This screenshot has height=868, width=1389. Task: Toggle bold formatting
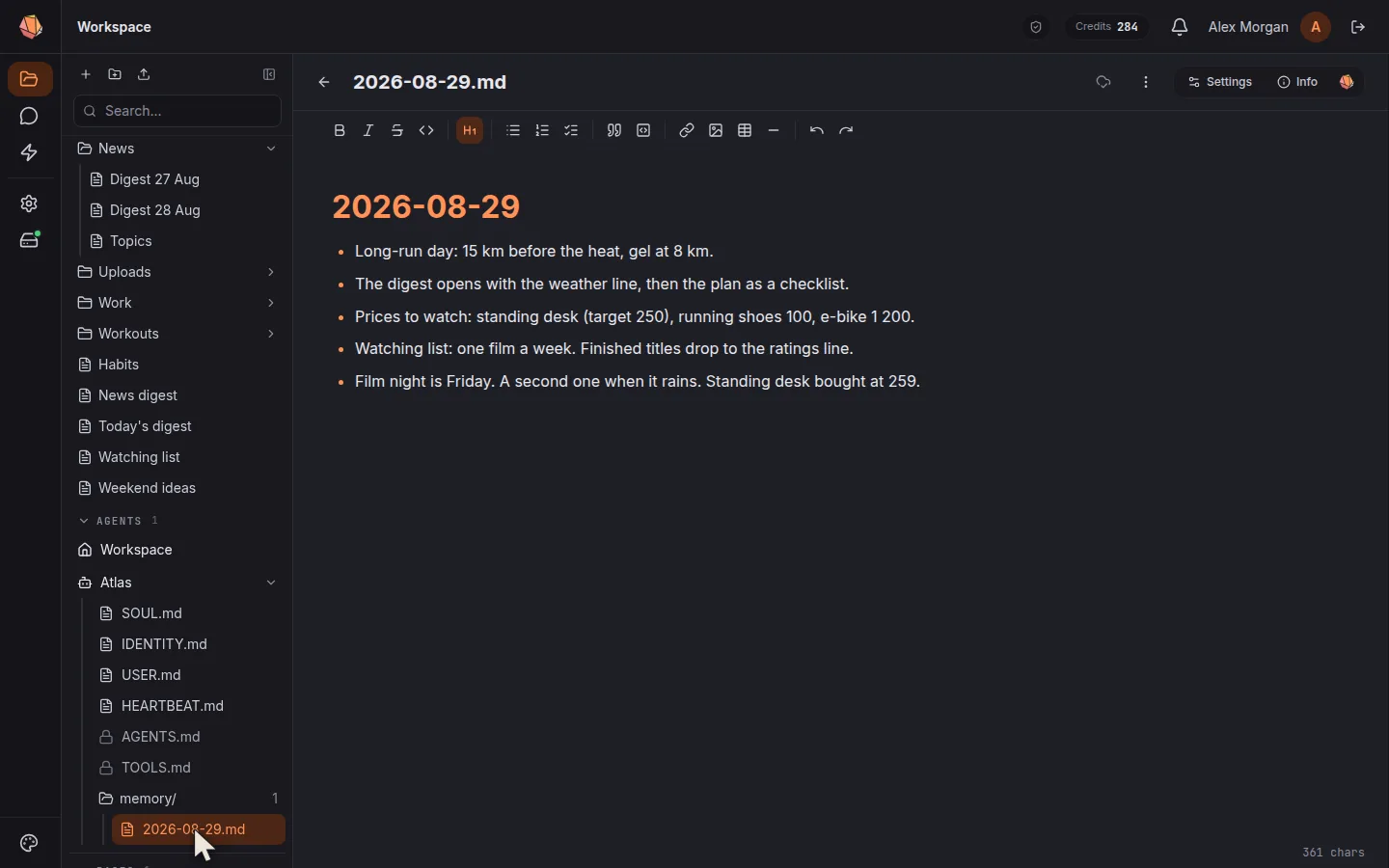point(340,130)
